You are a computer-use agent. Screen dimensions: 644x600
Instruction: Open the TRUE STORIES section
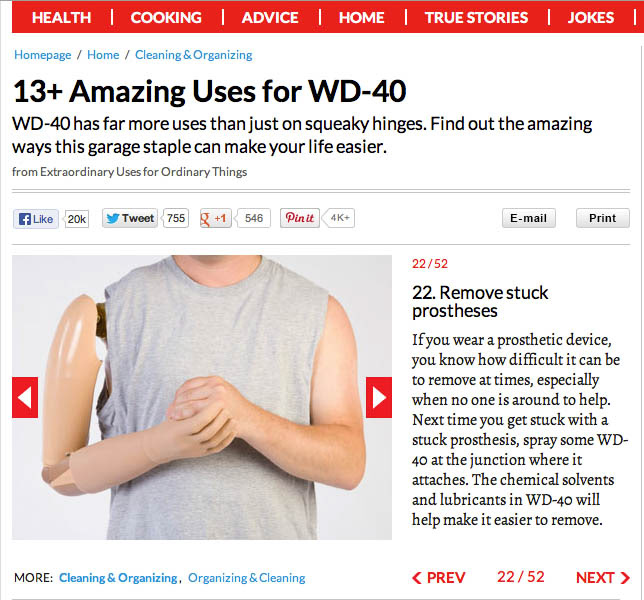(476, 18)
